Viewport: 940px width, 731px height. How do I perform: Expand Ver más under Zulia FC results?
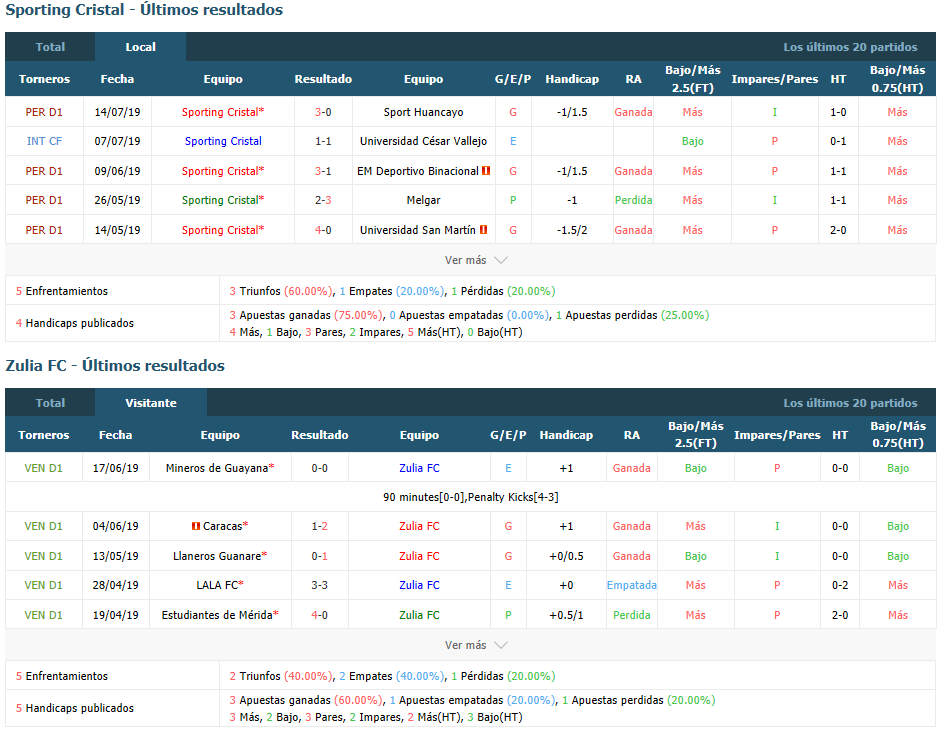tap(476, 645)
